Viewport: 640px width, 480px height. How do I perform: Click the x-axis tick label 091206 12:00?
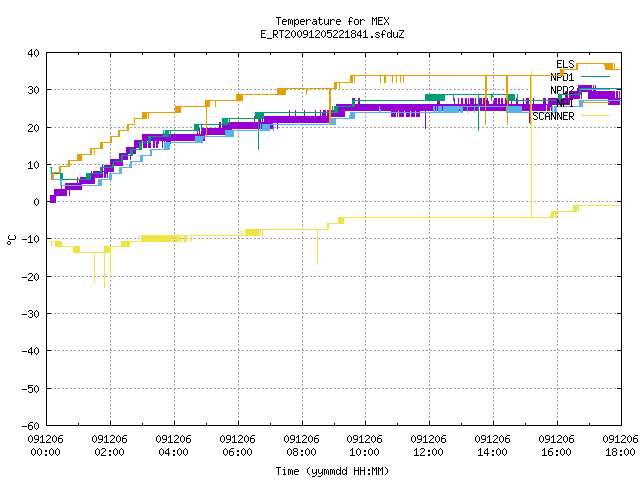429,446
